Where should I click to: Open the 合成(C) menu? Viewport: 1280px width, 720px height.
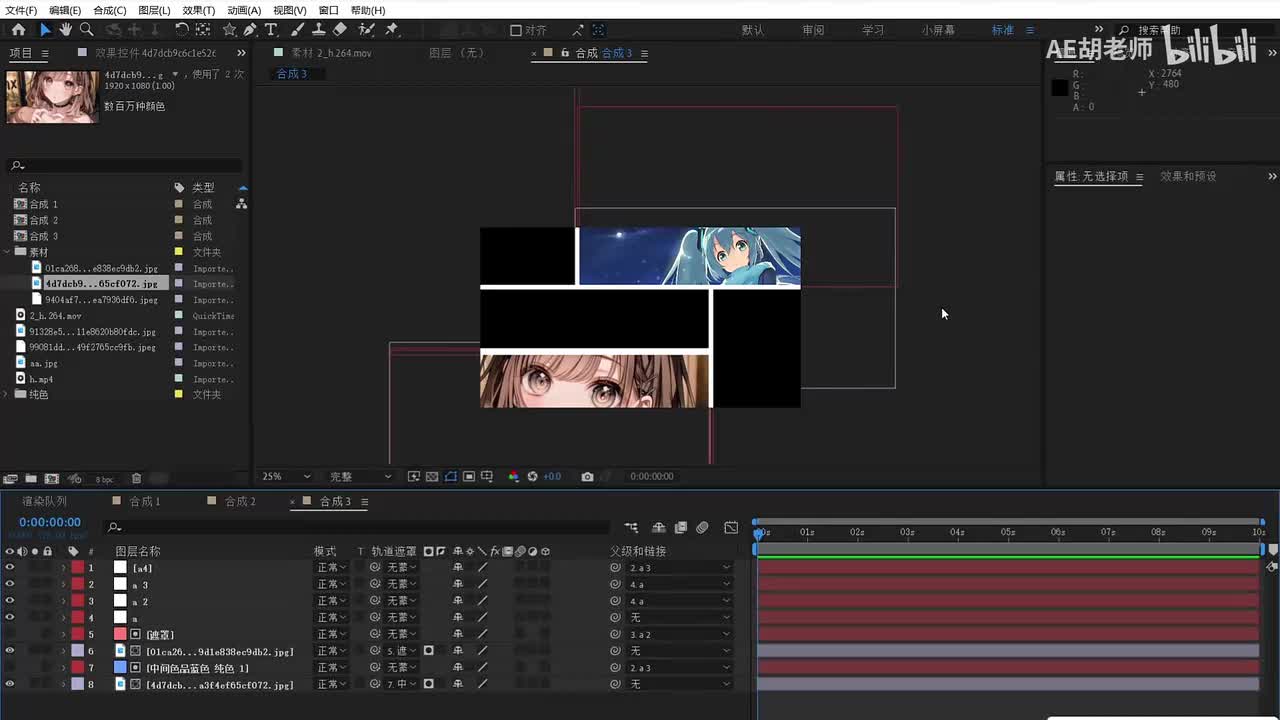click(109, 10)
